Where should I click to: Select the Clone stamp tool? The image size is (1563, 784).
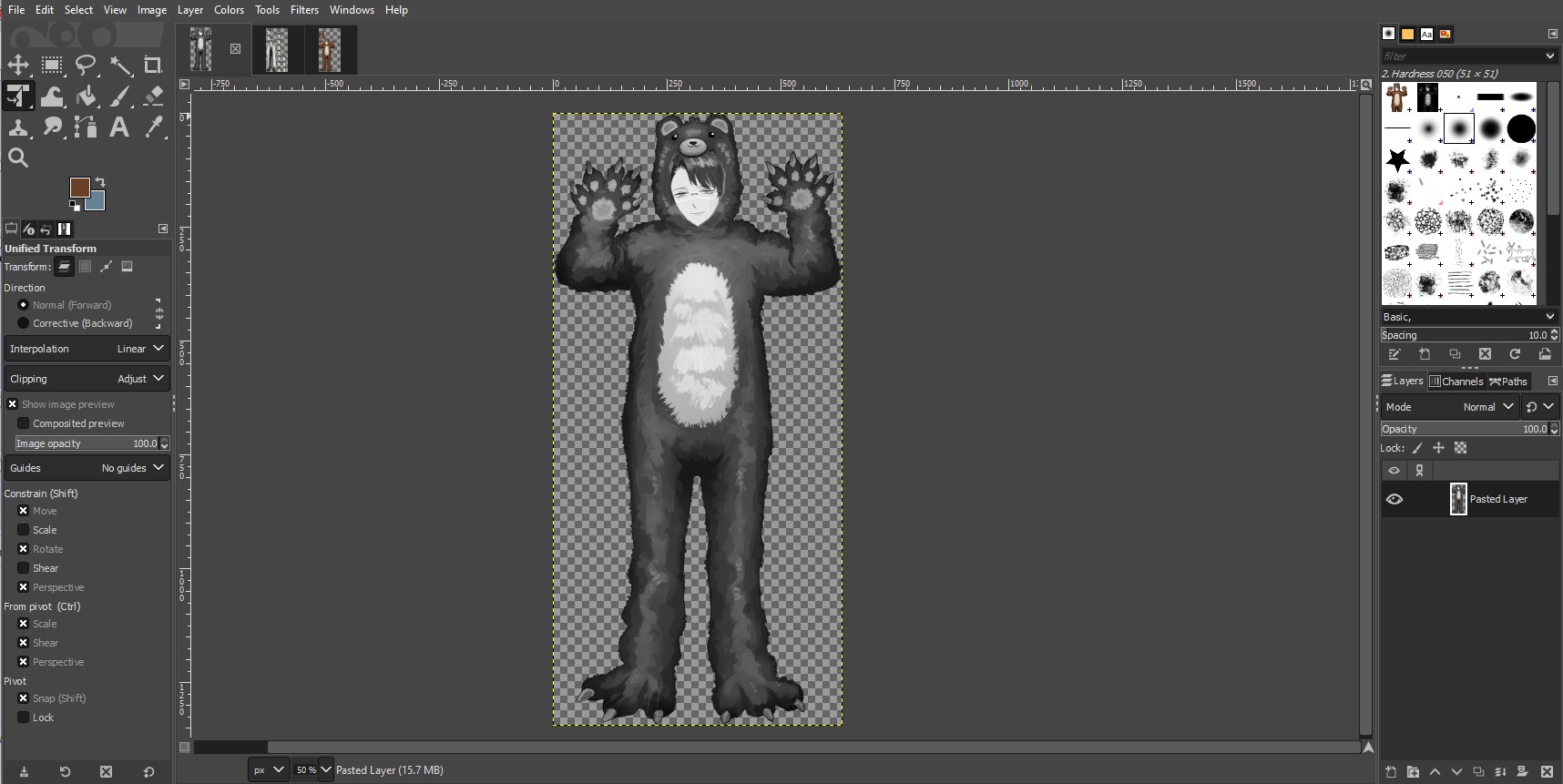[x=18, y=127]
